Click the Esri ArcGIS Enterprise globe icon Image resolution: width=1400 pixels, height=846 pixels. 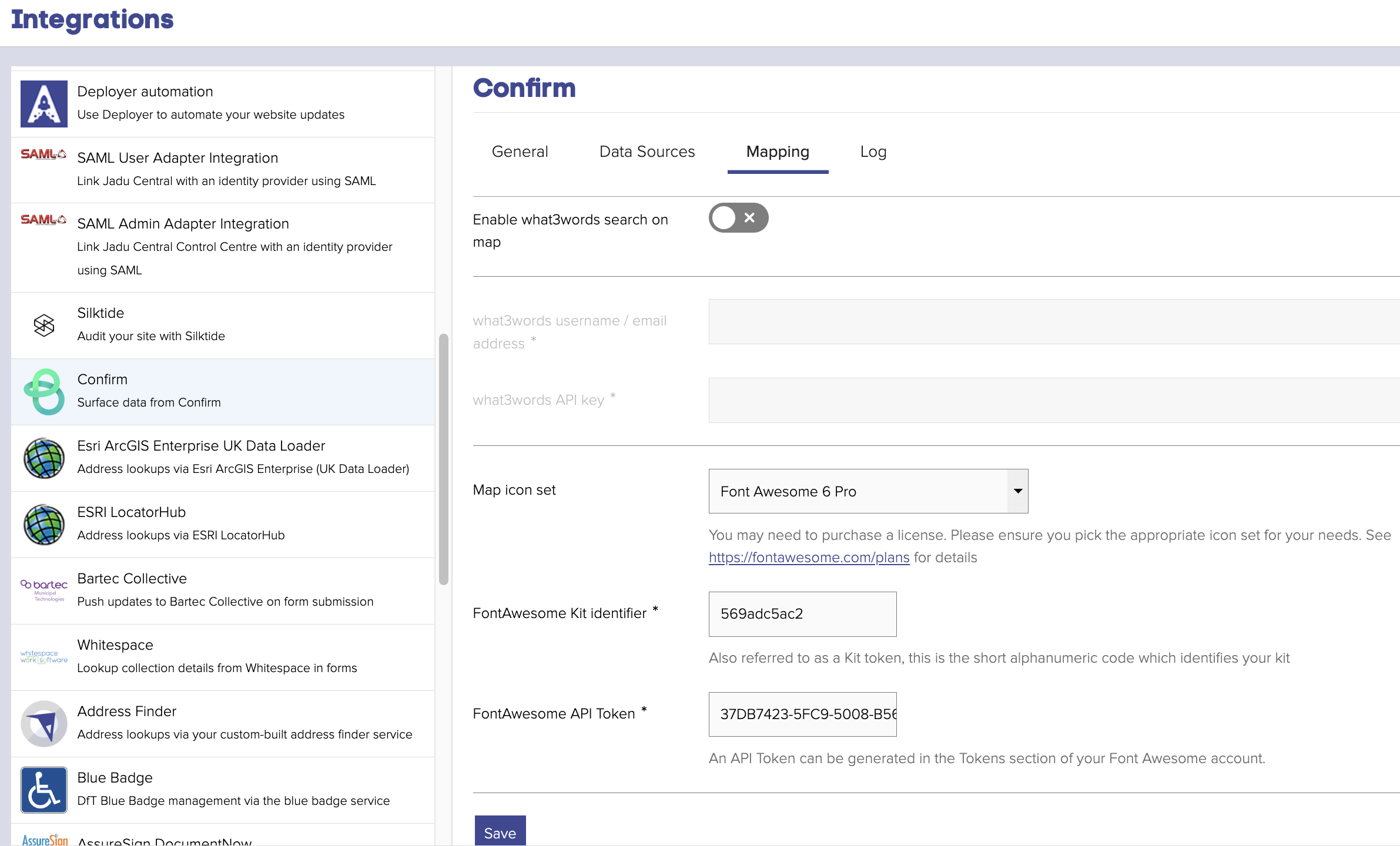click(x=44, y=458)
